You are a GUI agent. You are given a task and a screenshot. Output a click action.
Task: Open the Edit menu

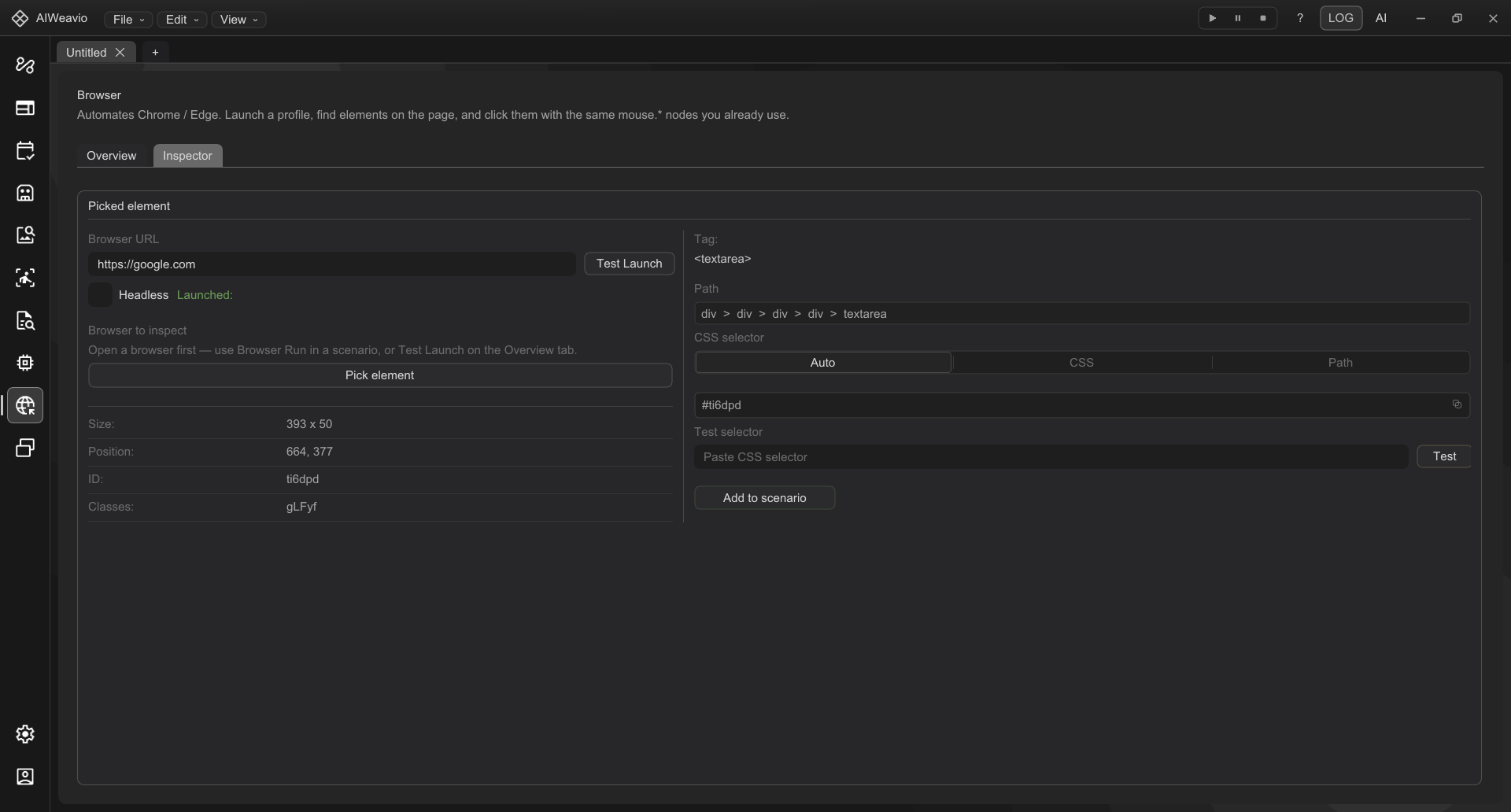(182, 20)
